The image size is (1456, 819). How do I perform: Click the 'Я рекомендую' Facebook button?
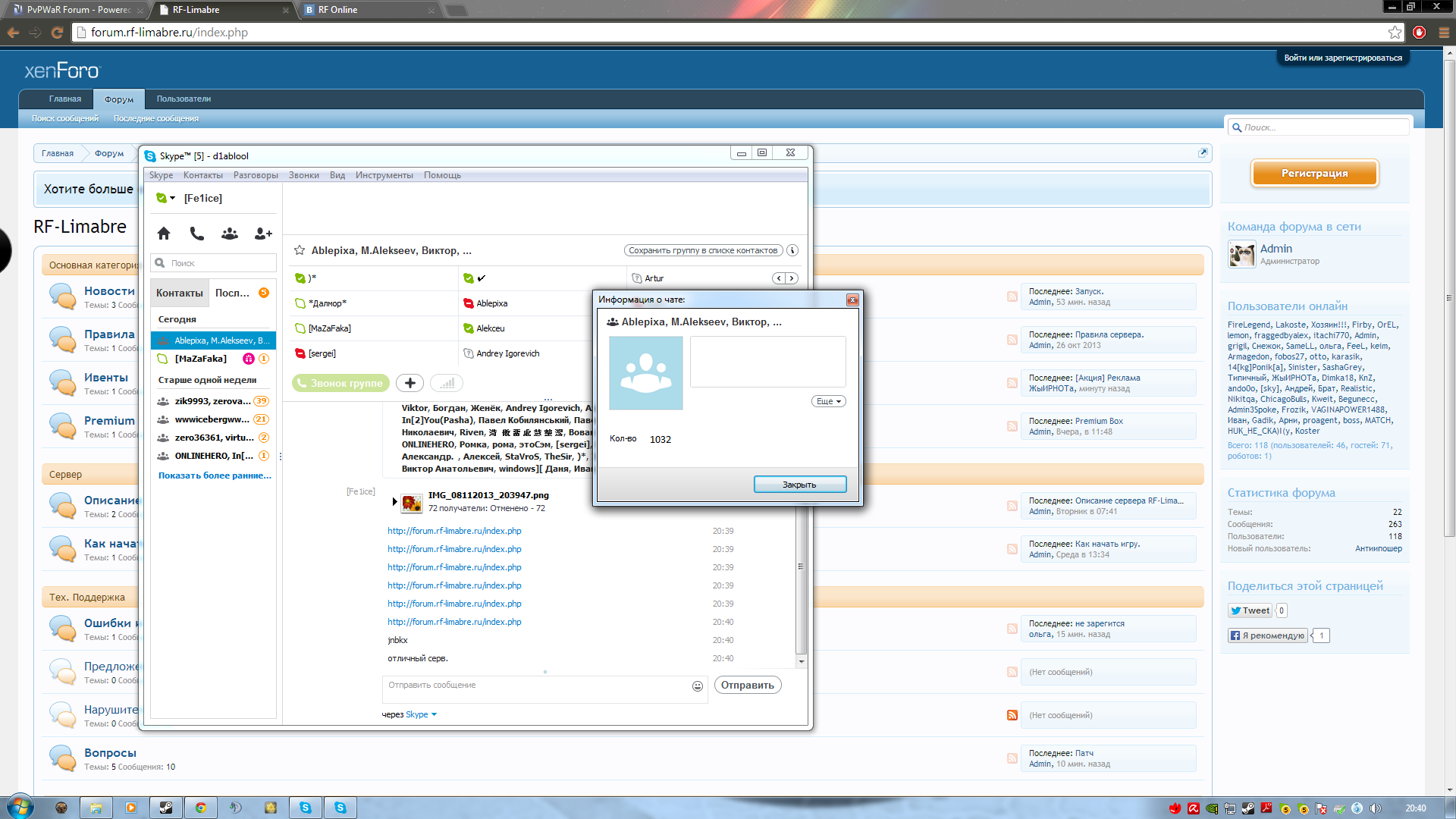pos(1268,635)
